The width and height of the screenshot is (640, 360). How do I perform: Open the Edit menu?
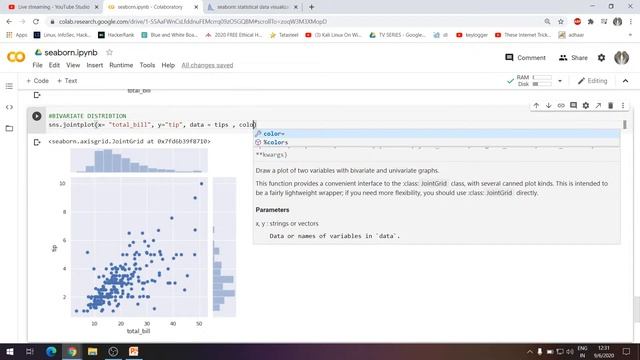tap(54, 65)
